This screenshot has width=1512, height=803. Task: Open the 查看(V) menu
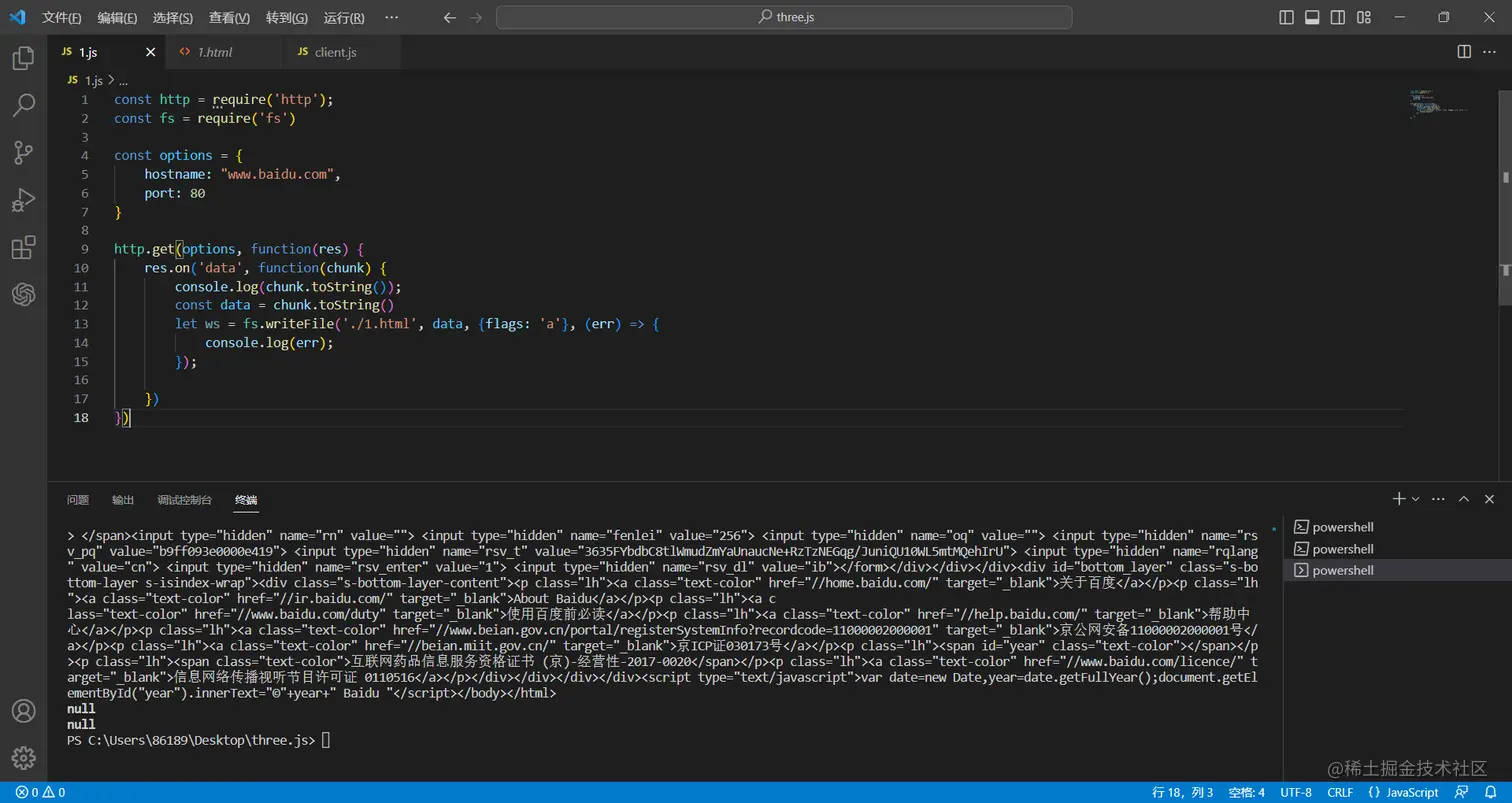click(x=230, y=18)
